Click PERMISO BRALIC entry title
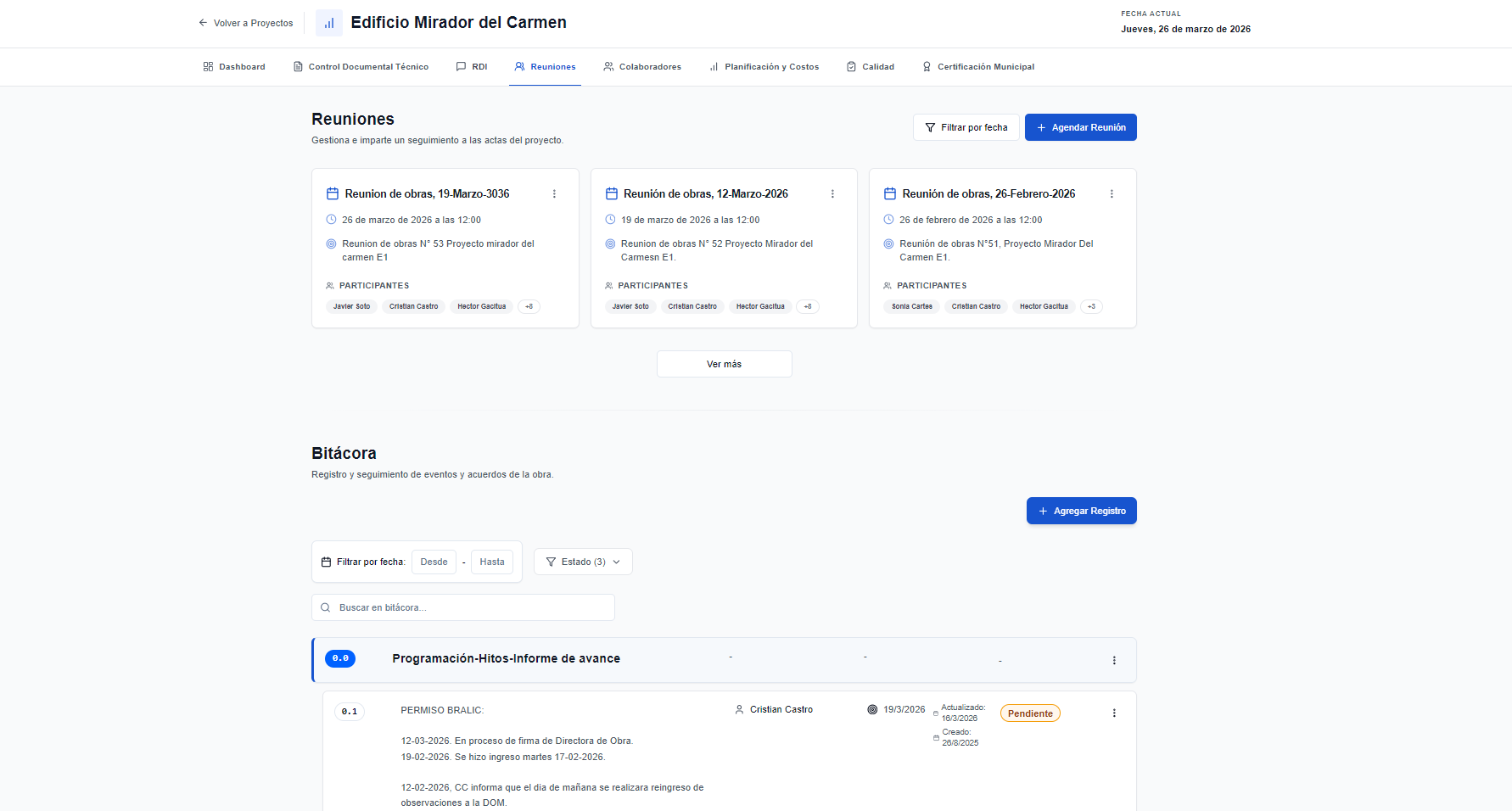1512x811 pixels. pos(442,711)
